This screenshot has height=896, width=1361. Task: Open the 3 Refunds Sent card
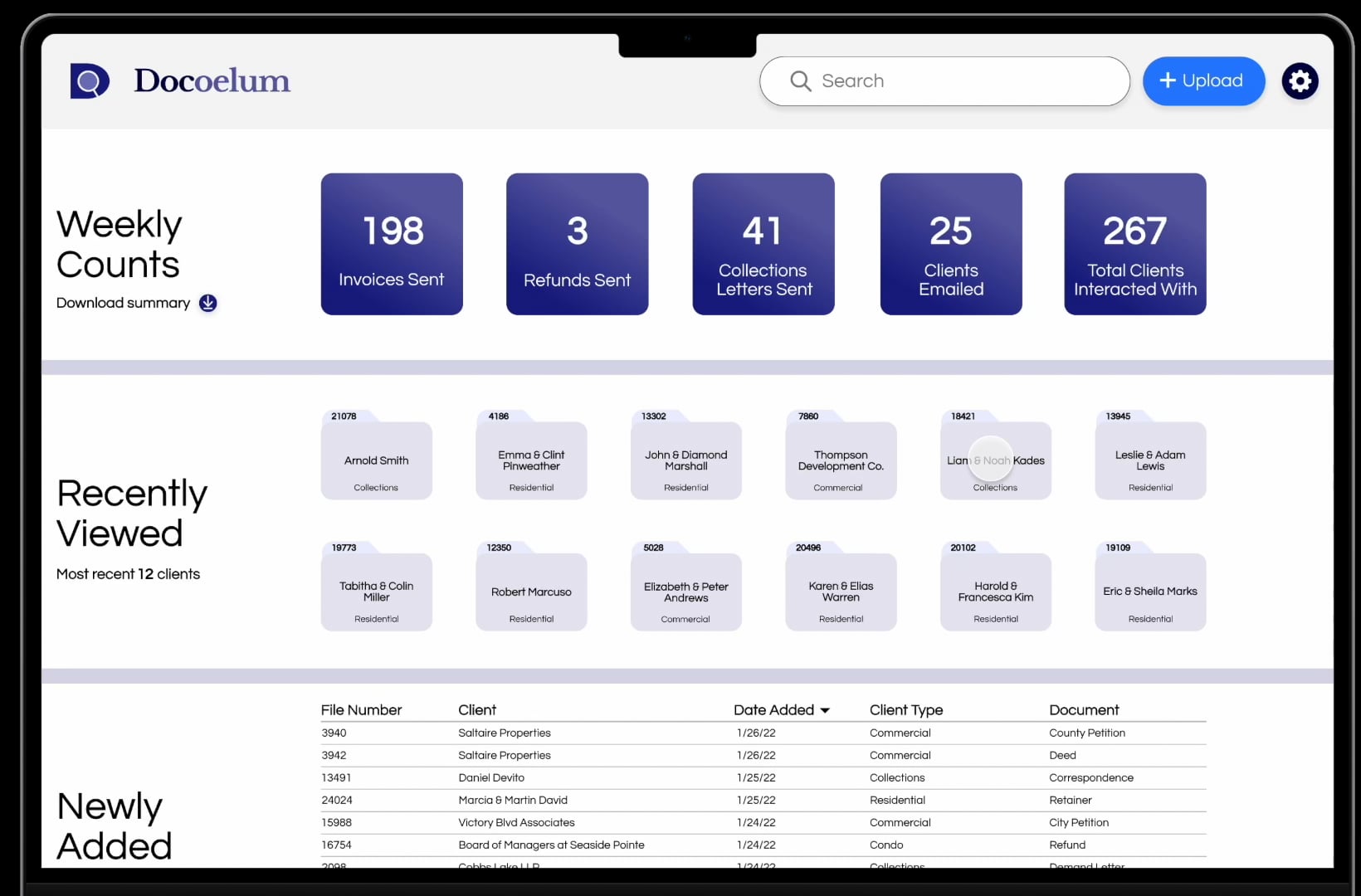(578, 244)
